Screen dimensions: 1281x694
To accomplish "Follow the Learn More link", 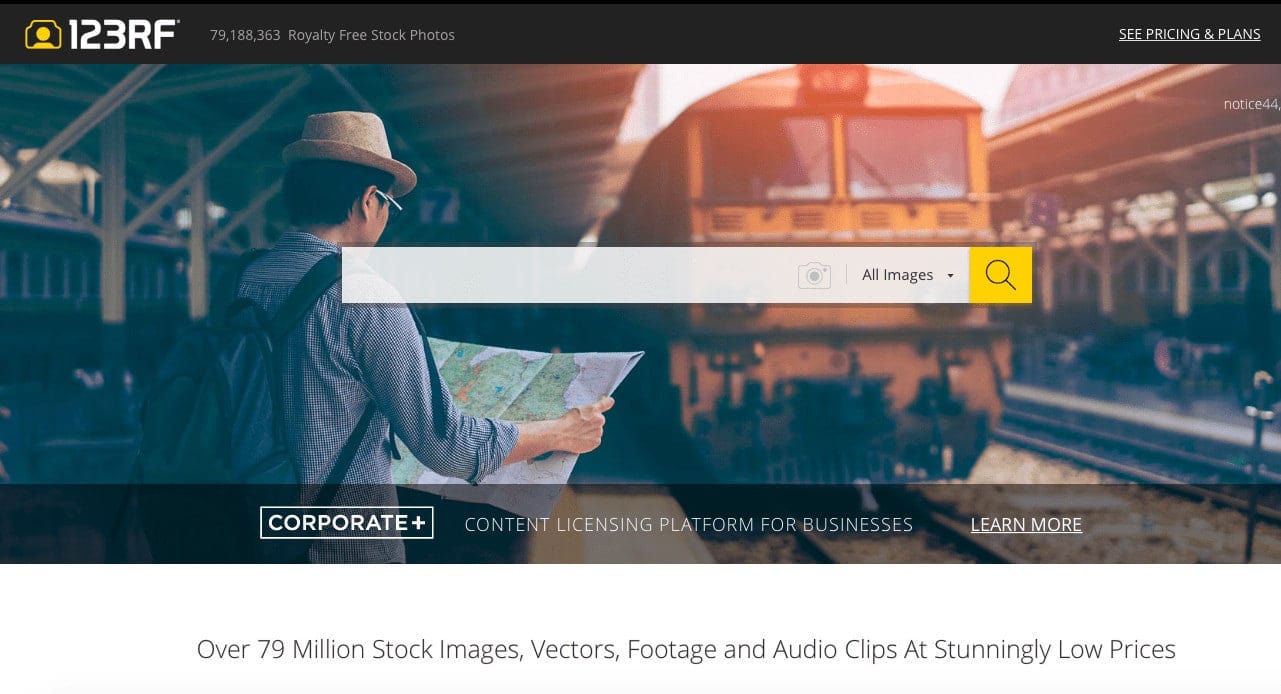I will click(x=1026, y=524).
